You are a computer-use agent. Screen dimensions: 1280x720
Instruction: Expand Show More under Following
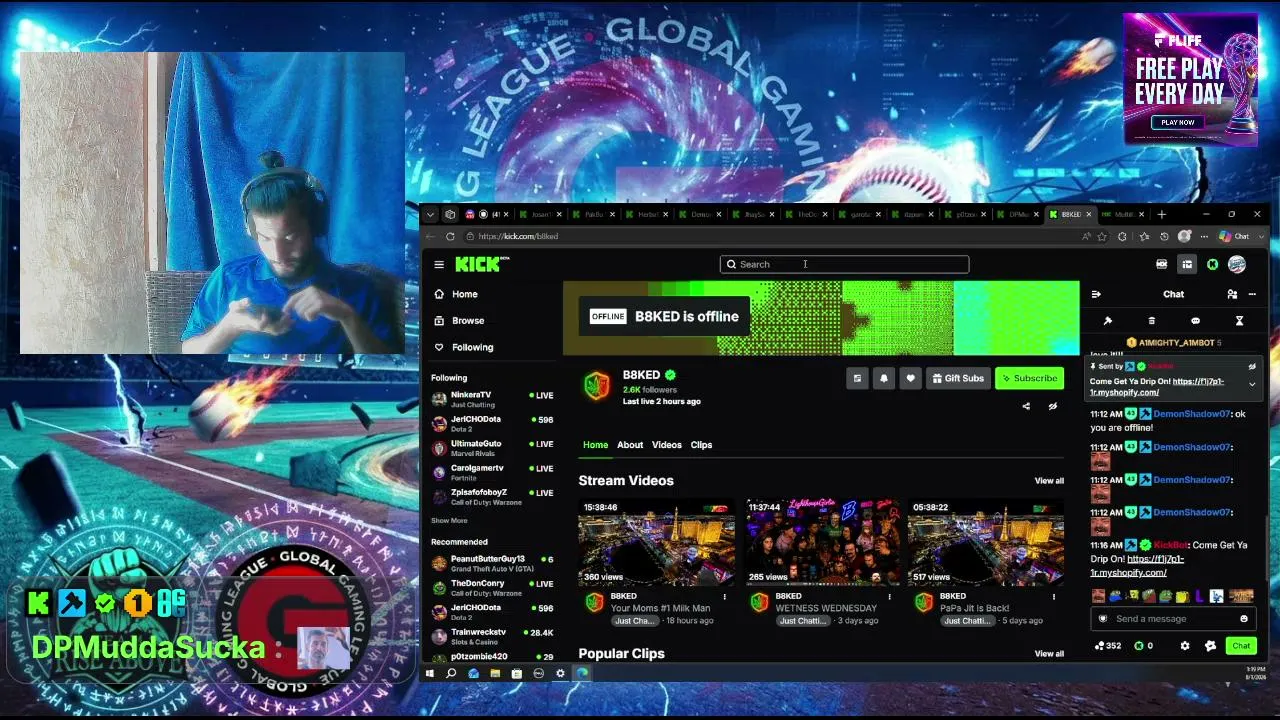point(449,520)
